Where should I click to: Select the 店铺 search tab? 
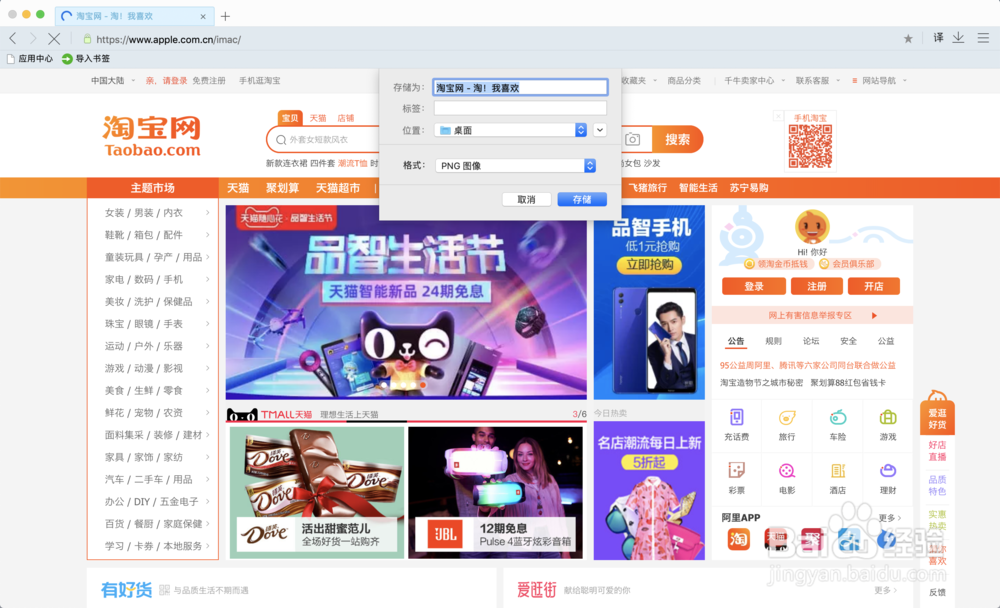(346, 118)
